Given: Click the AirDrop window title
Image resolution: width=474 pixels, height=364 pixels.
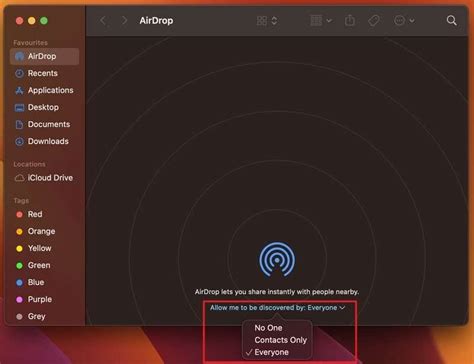Looking at the screenshot, I should pyautogui.click(x=156, y=21).
